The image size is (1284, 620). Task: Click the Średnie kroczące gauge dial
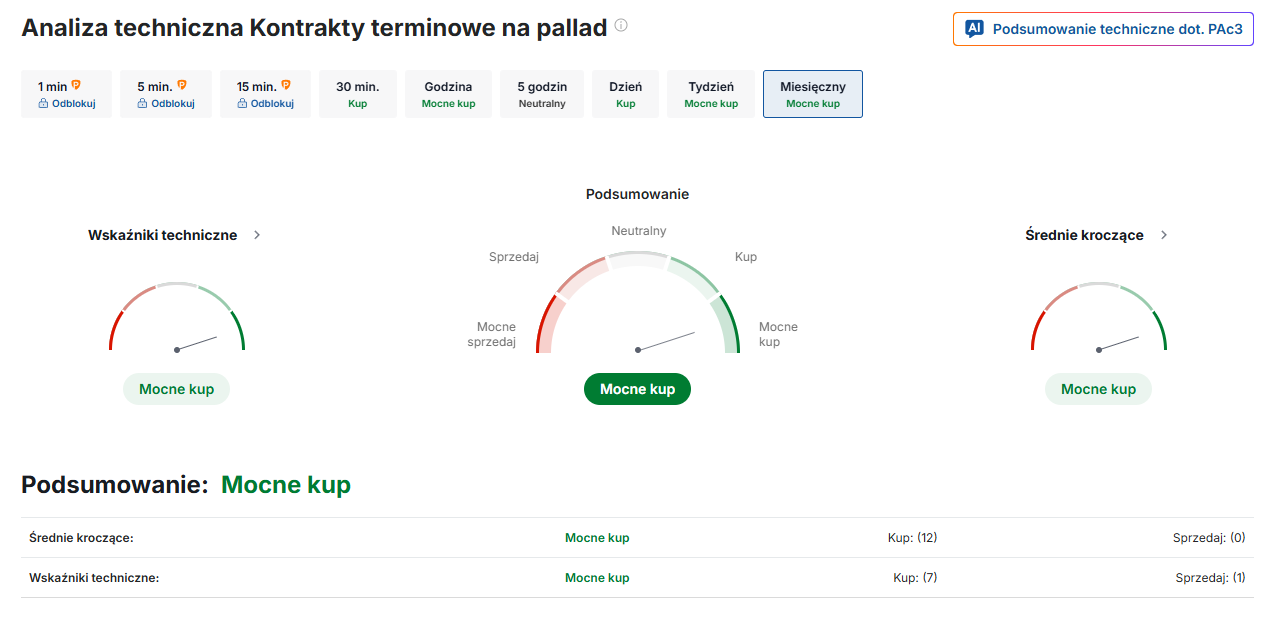pyautogui.click(x=1098, y=320)
